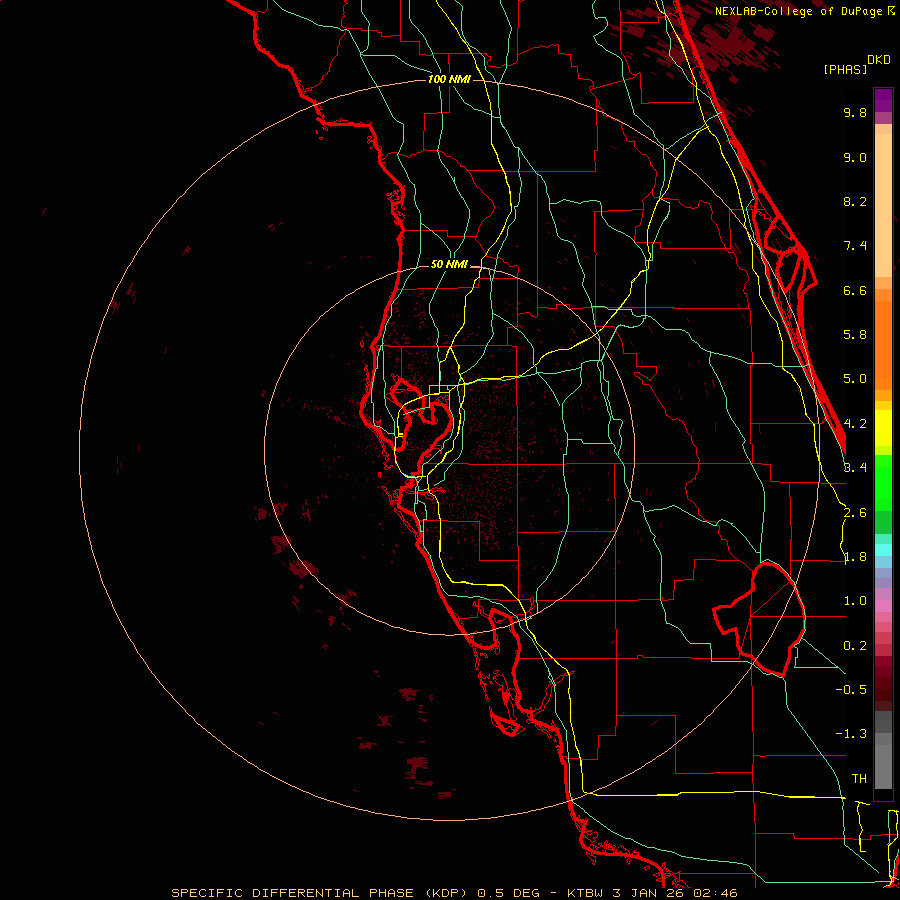Click the 3.4 scale value
Image resolution: width=900 pixels, height=900 pixels.
855,468
